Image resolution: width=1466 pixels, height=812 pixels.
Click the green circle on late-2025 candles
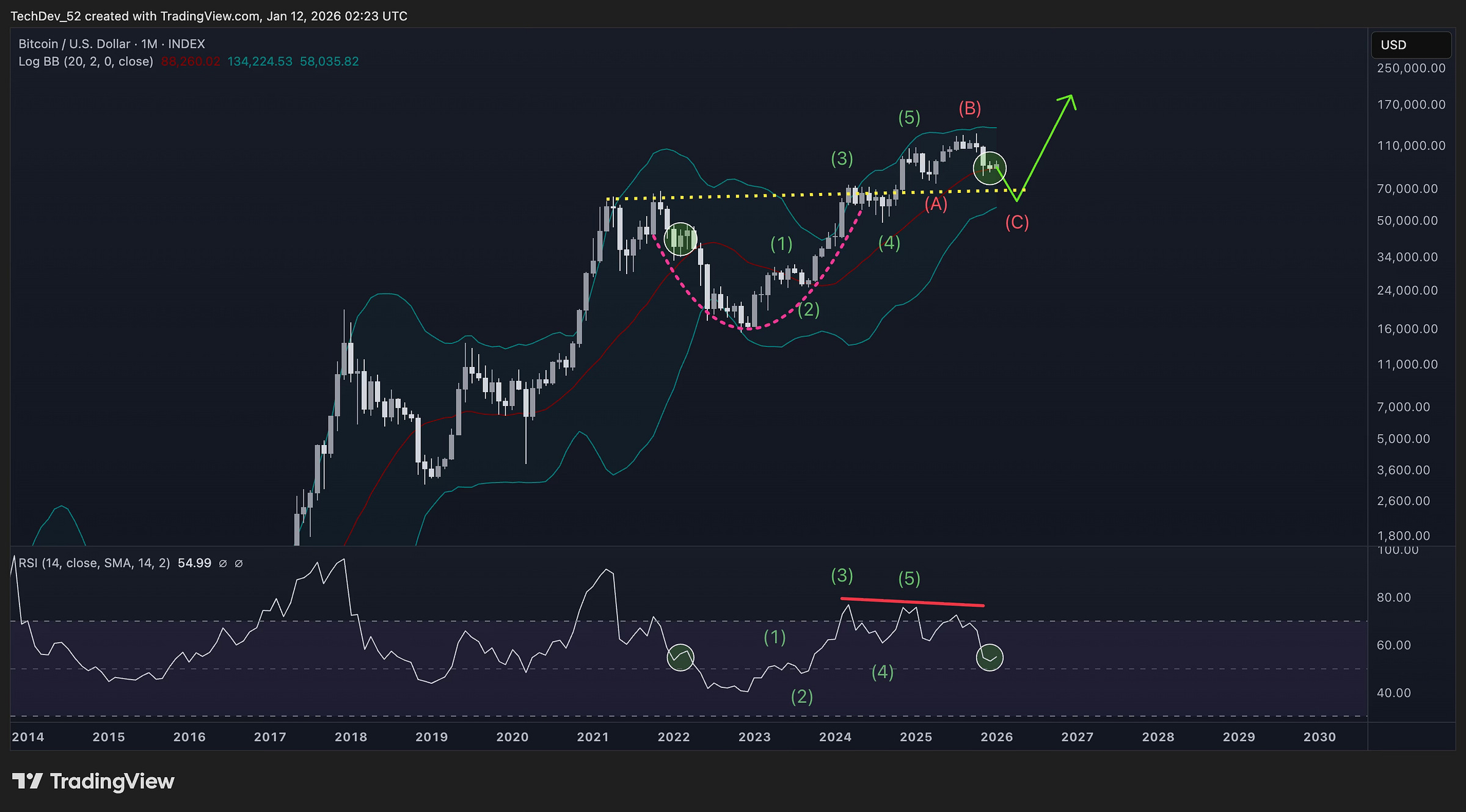pos(989,168)
